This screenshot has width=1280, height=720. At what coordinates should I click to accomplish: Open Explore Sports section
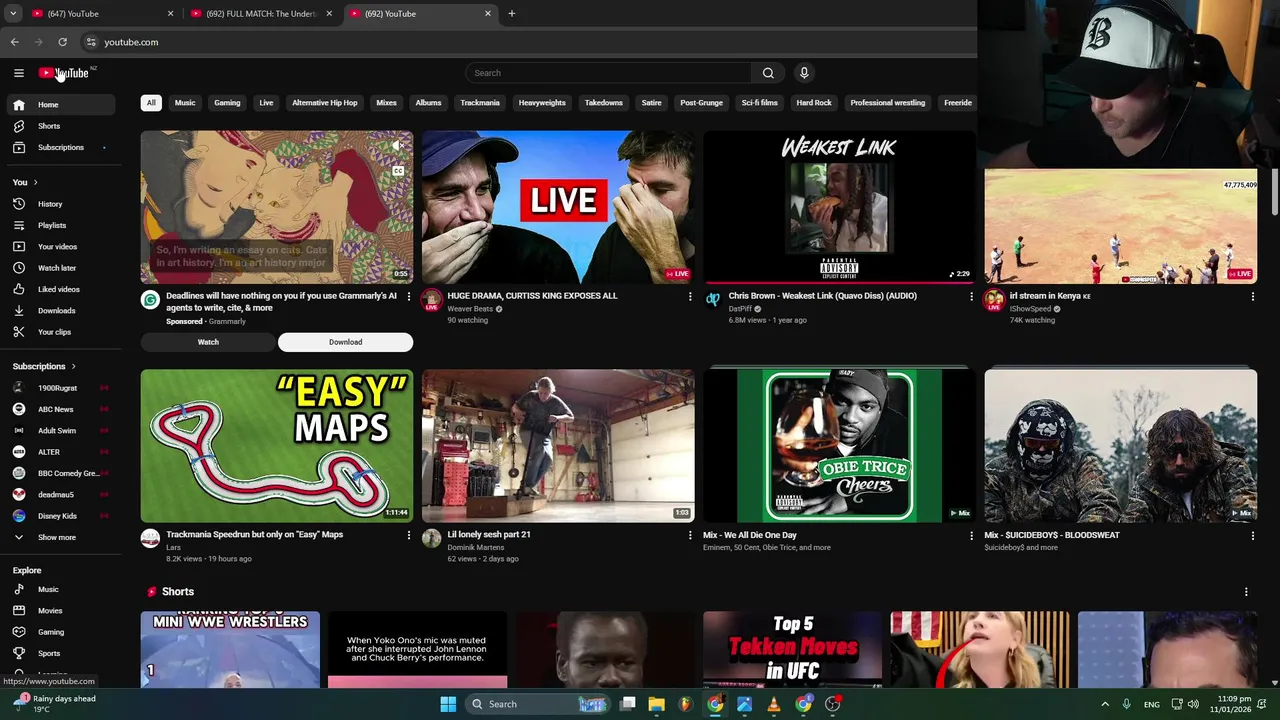point(61,653)
